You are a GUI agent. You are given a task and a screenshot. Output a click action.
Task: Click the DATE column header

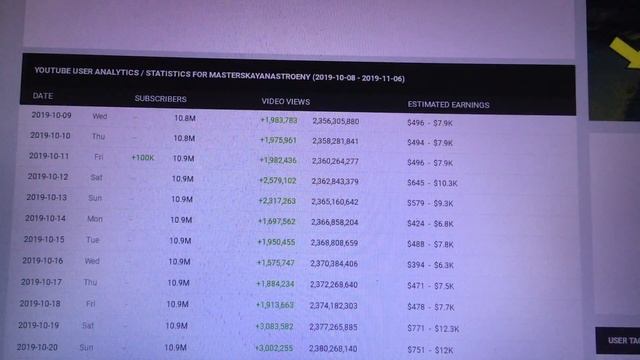[43, 96]
